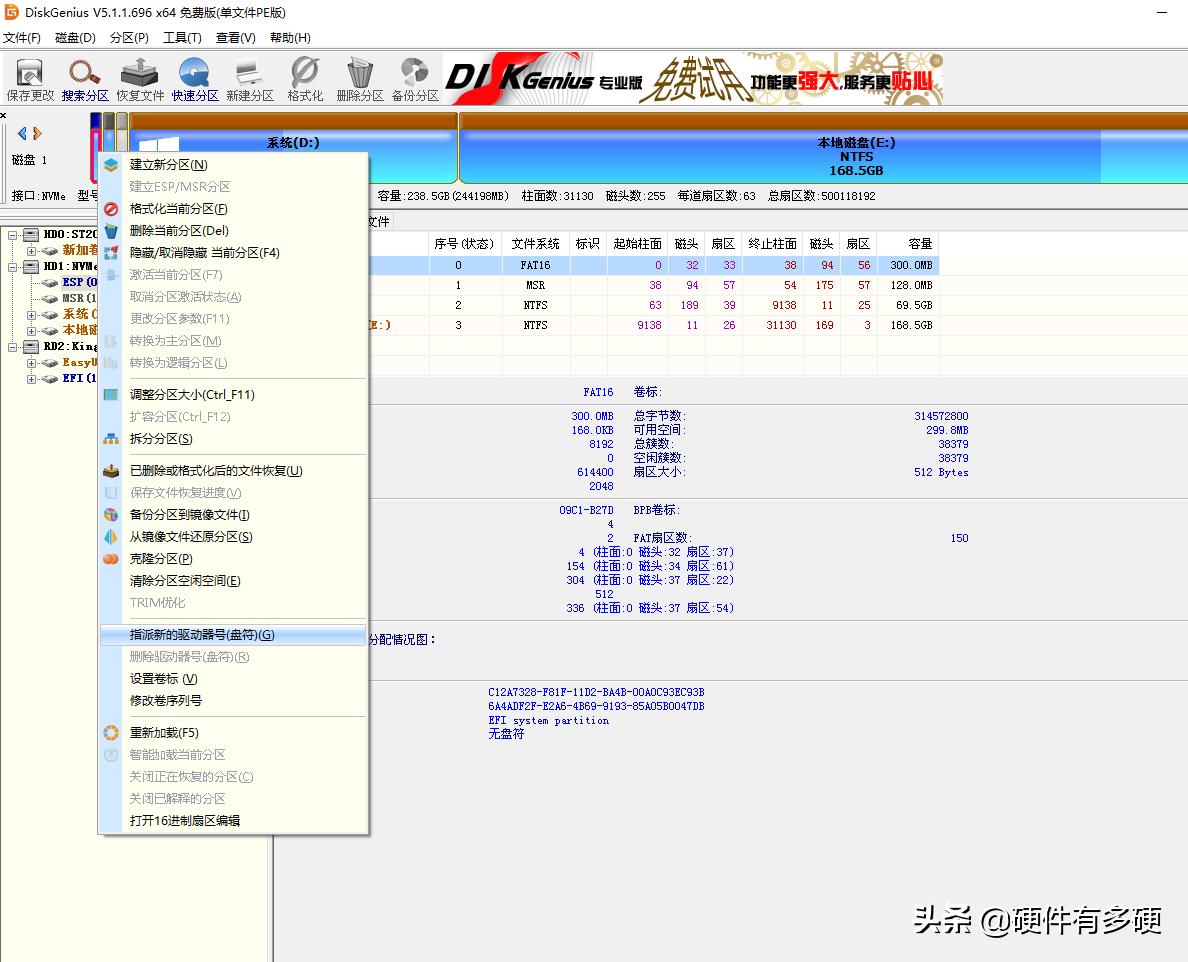Image resolution: width=1188 pixels, height=962 pixels.
Task: Select the 本地磁盘(E:) partition bar
Action: [856, 155]
